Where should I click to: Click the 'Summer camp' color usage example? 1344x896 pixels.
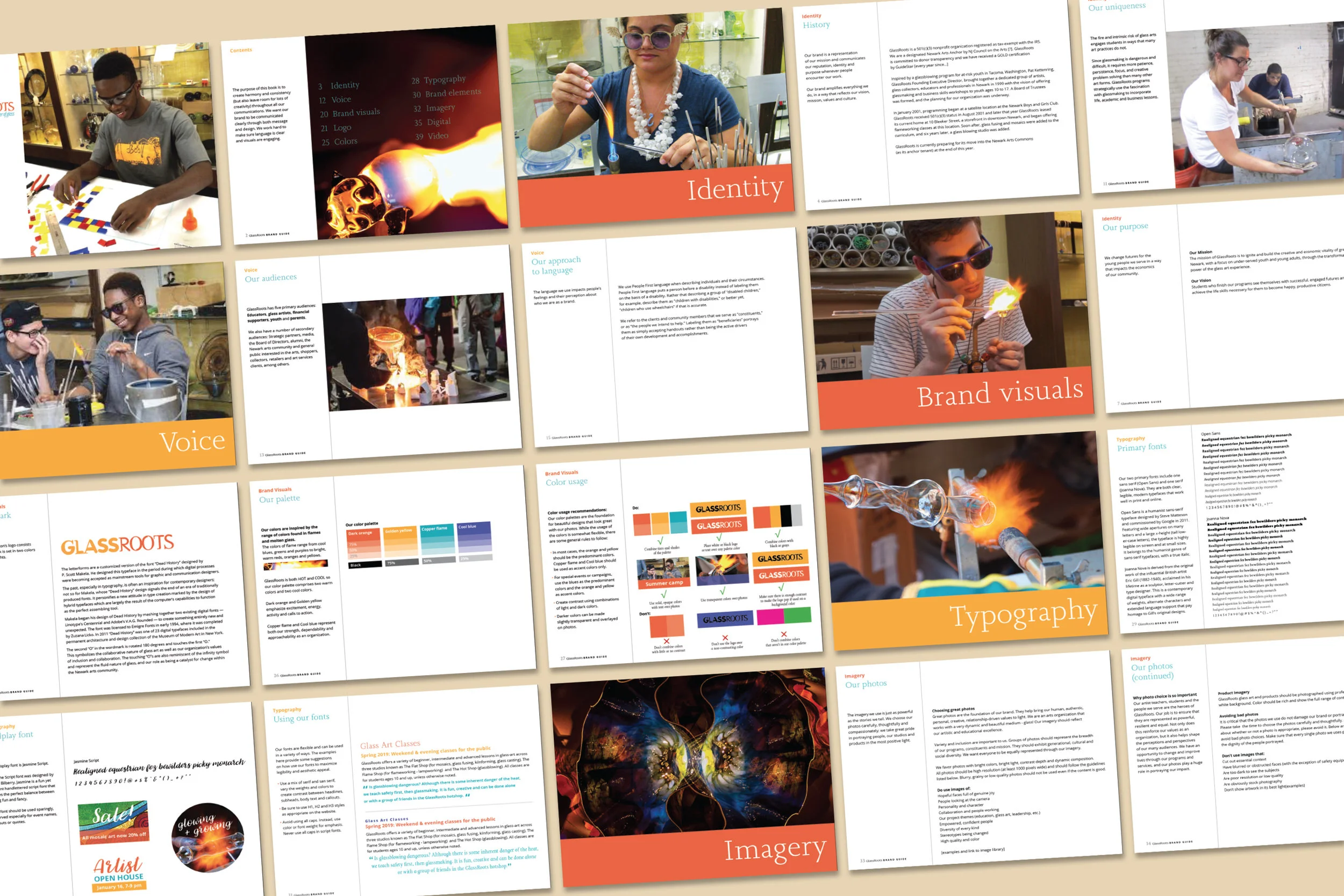[663, 573]
